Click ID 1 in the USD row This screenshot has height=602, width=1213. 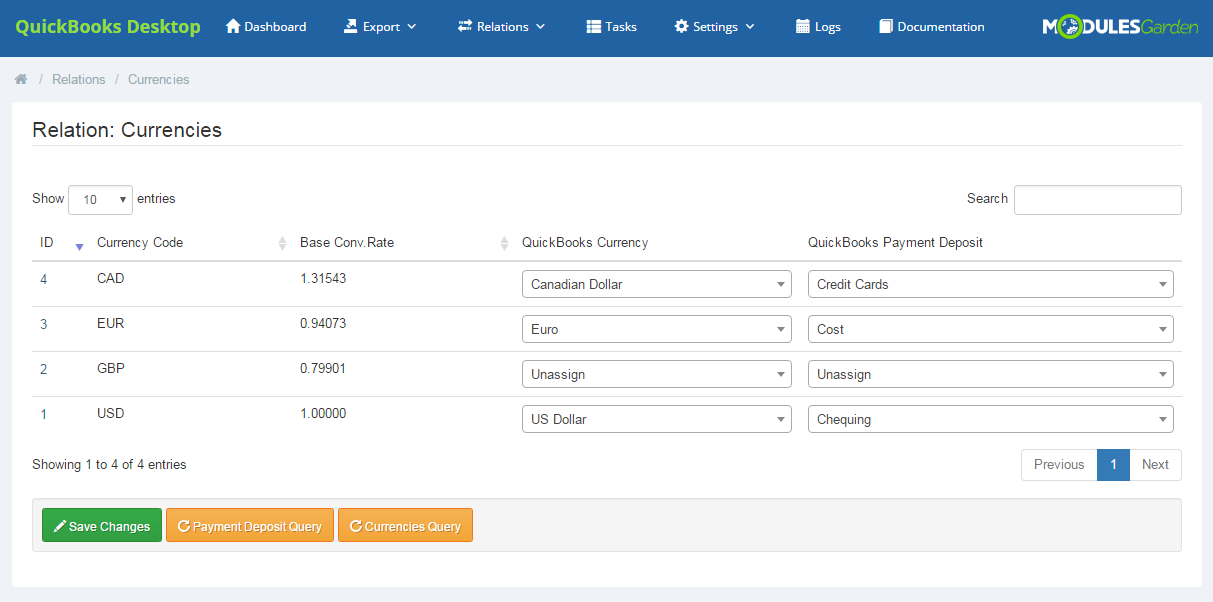(x=44, y=414)
